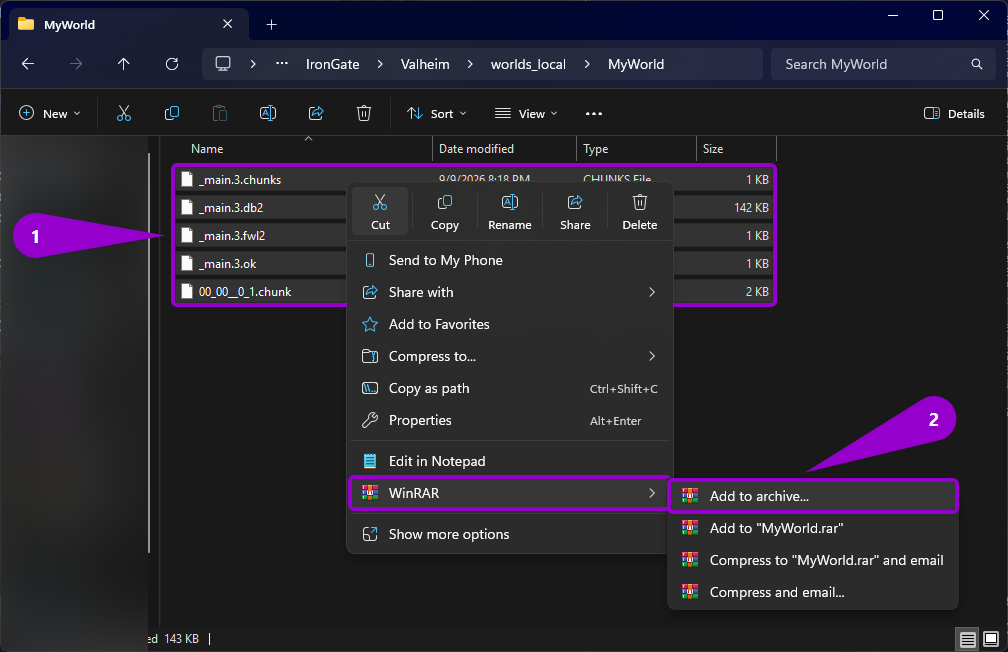Viewport: 1008px width, 652px height.
Task: Click MyWorld breadcrumb in address bar
Action: (636, 64)
